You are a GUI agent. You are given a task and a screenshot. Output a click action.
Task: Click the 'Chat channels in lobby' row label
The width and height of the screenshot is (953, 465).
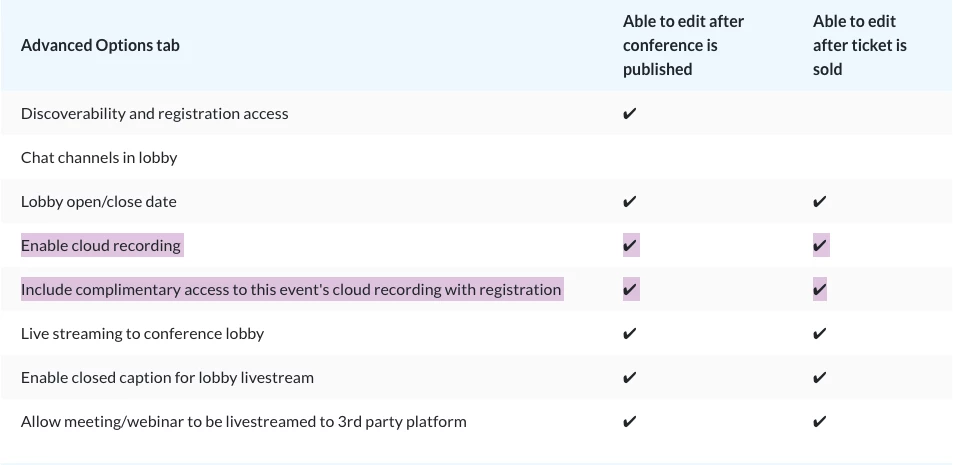99,158
